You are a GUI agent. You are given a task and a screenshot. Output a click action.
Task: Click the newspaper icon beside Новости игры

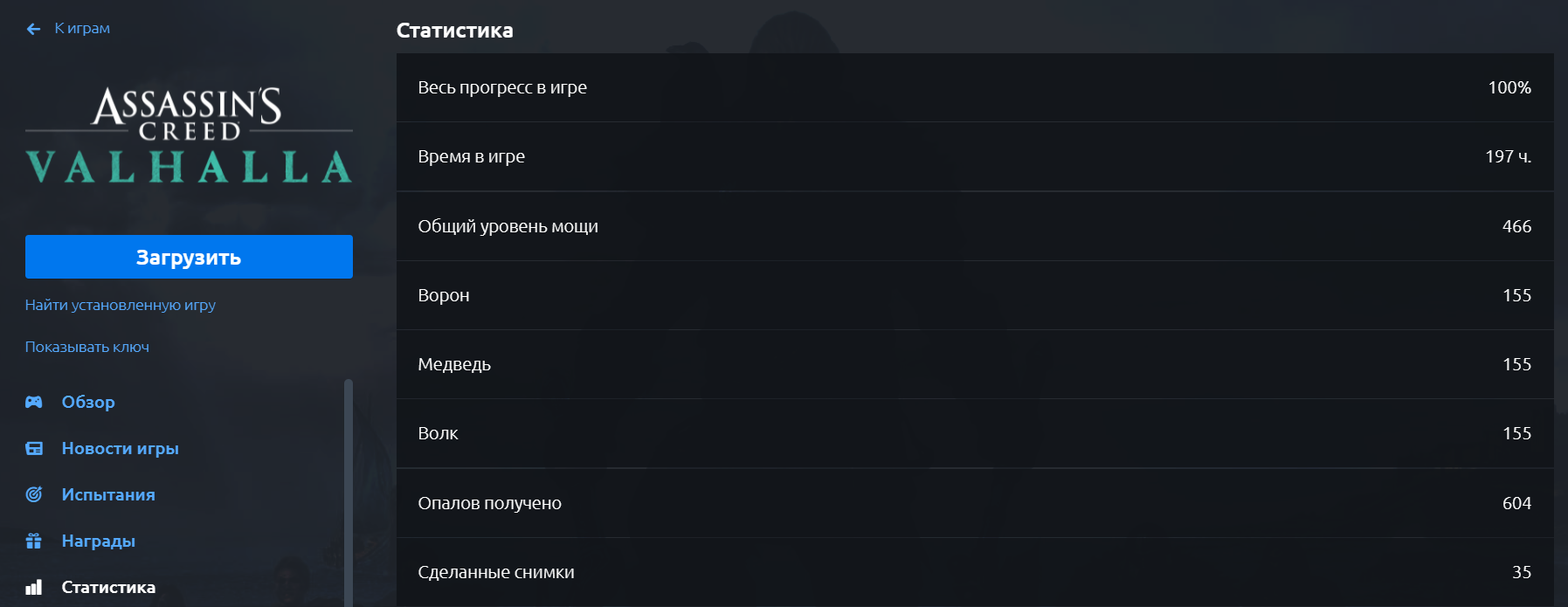[x=34, y=448]
